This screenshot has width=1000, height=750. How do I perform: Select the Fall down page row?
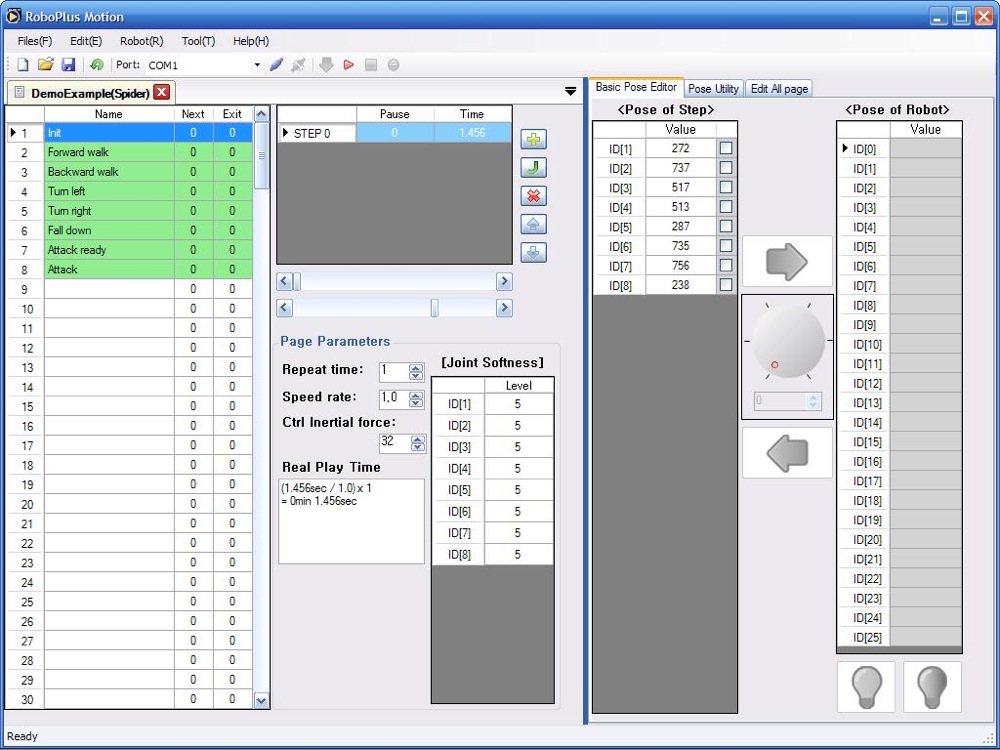tap(129, 230)
